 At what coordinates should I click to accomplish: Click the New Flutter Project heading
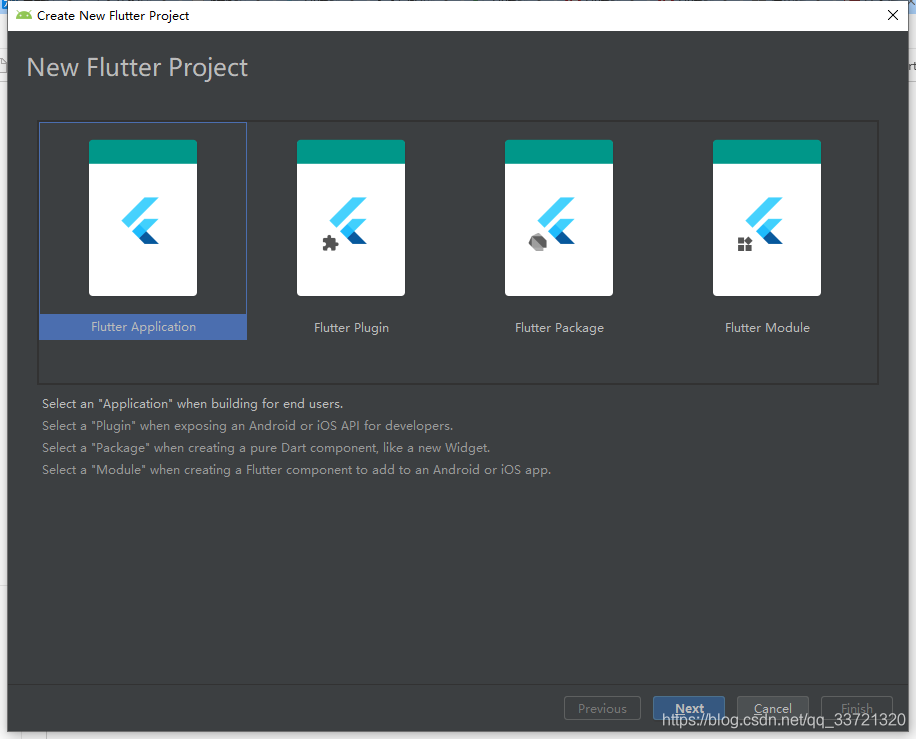(x=137, y=68)
